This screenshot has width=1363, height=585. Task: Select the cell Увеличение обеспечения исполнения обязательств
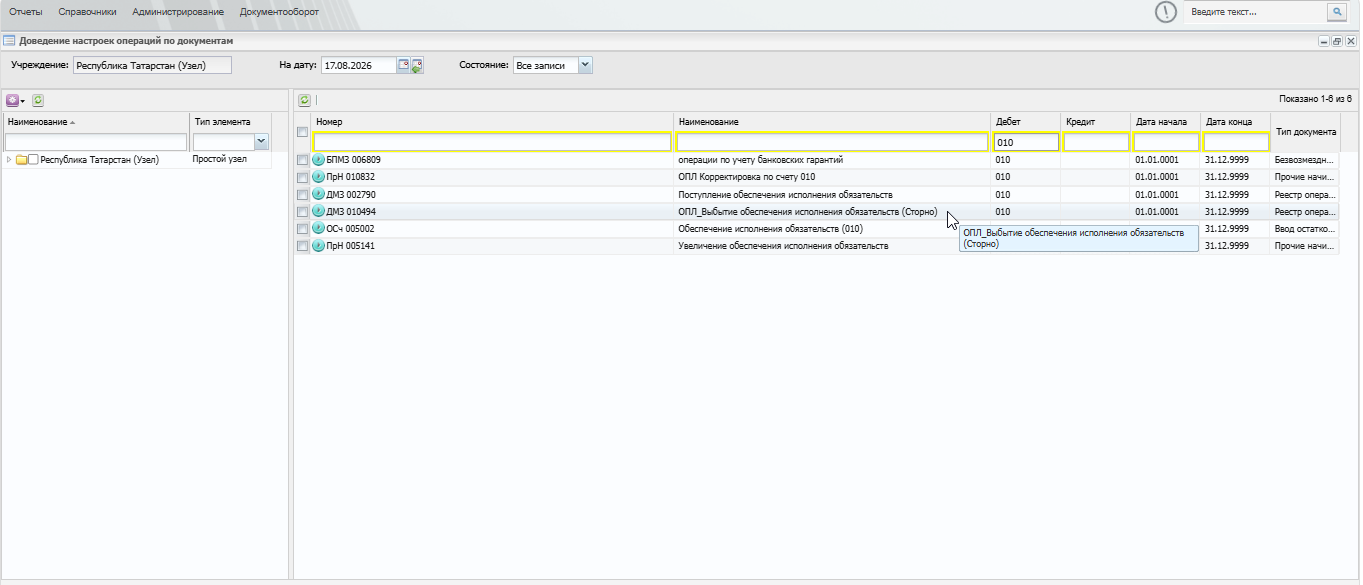point(833,245)
